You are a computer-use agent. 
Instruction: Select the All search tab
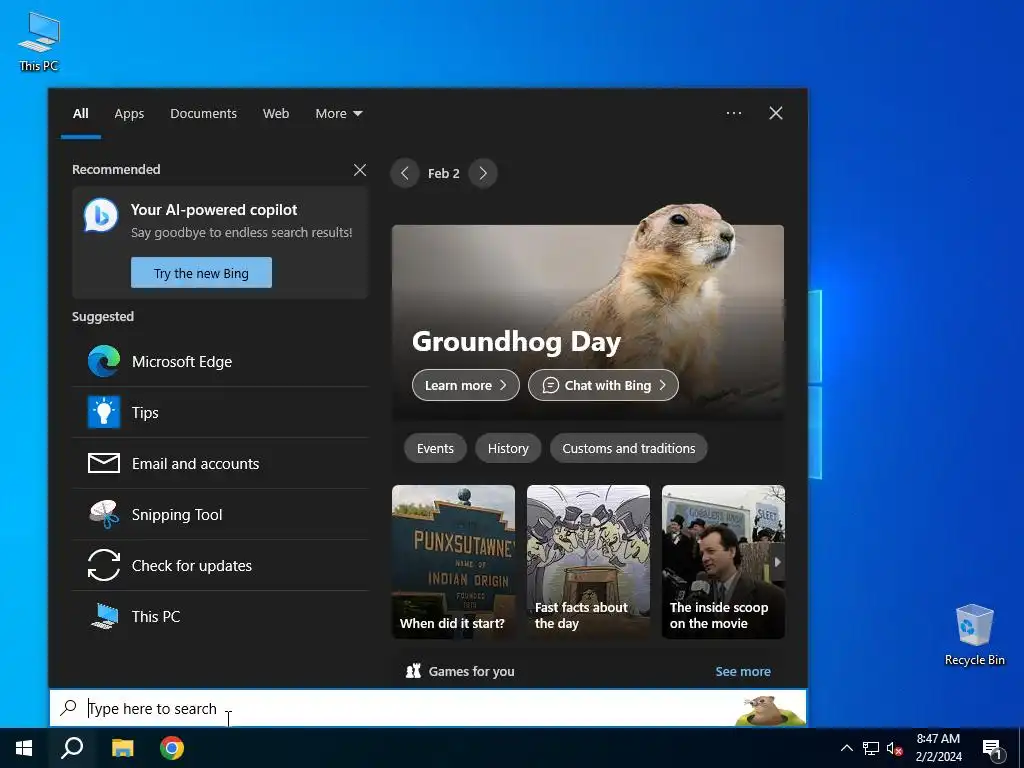(81, 113)
